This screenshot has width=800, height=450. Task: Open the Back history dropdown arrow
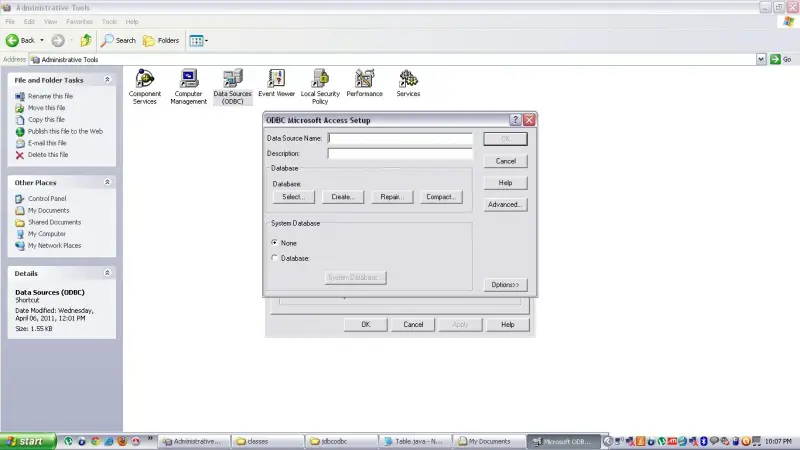pos(42,40)
